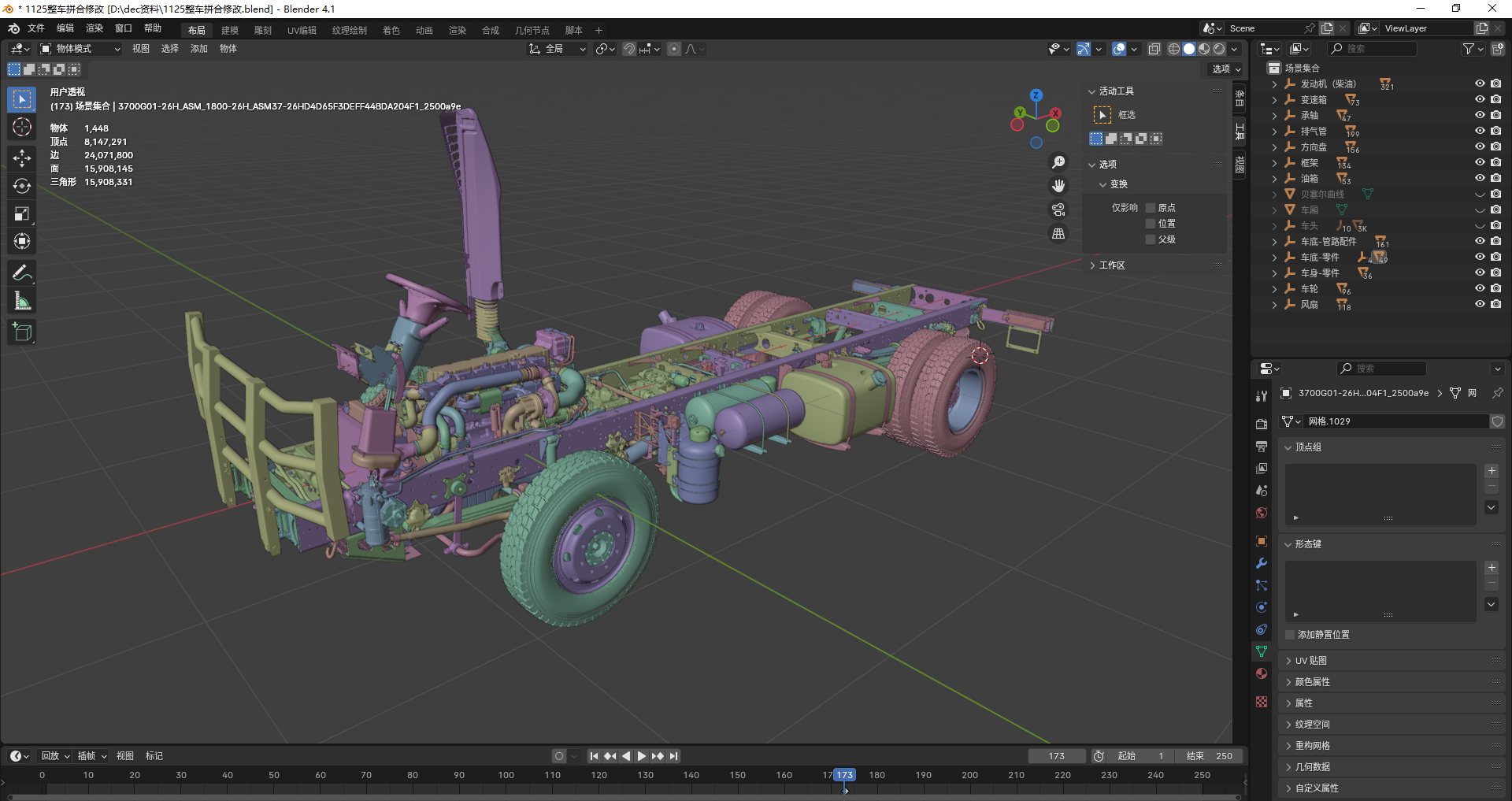Hide the 变速箱 collection with eye icon
The image size is (1512, 801).
(1479, 100)
